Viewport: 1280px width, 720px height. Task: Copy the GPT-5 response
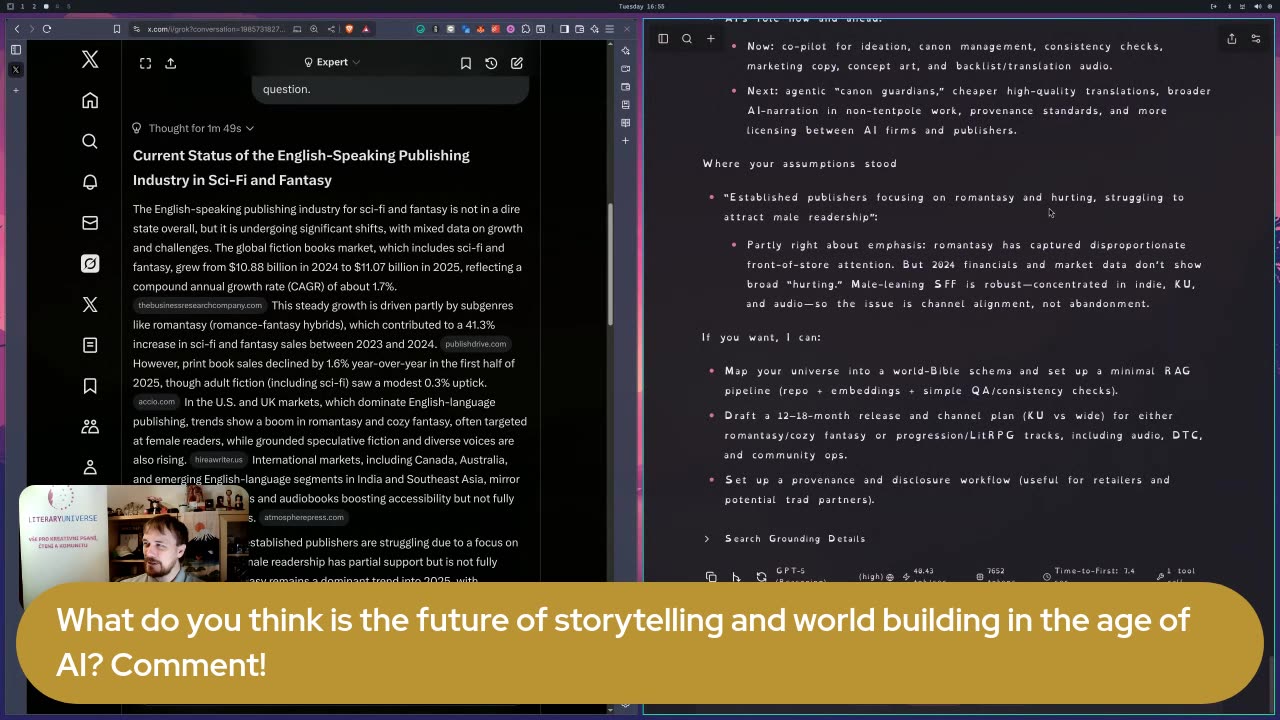pyautogui.click(x=711, y=577)
